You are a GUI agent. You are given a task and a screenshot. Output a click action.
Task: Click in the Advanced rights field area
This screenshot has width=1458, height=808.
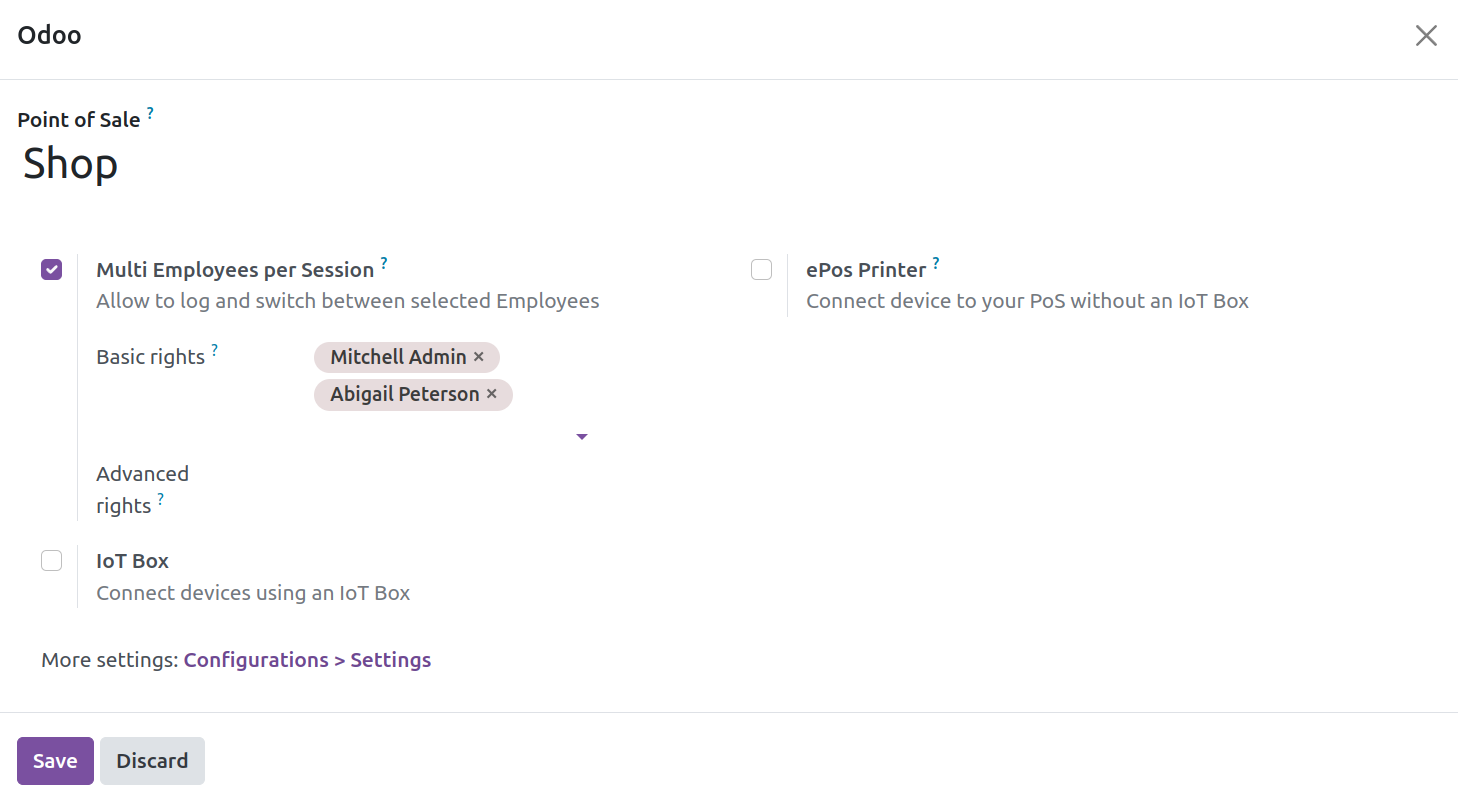coord(450,489)
